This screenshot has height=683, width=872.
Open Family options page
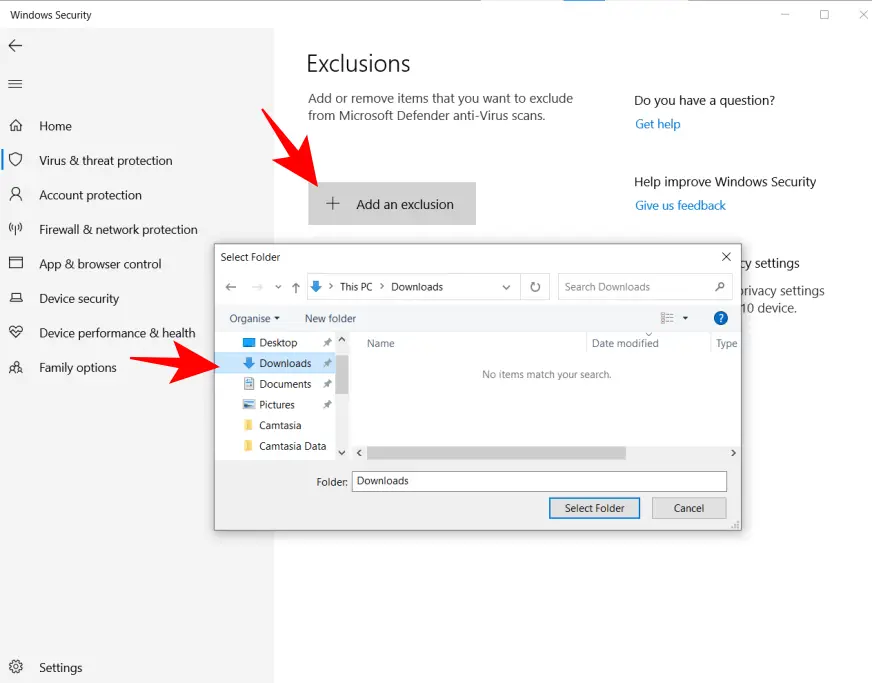pos(78,368)
